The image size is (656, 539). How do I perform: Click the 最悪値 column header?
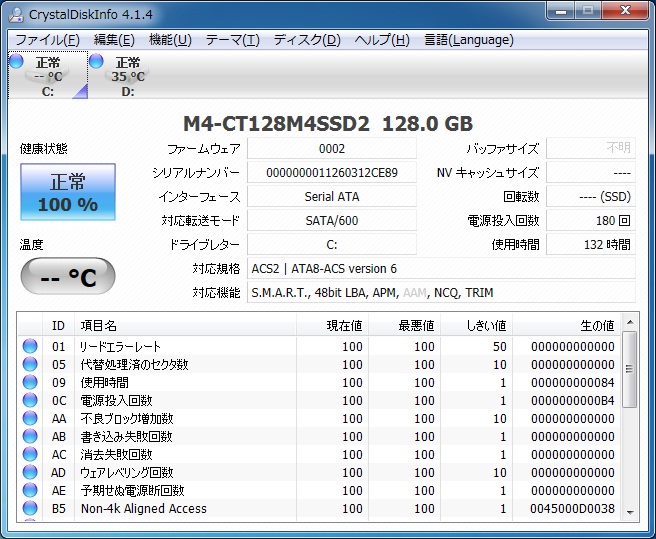click(405, 325)
